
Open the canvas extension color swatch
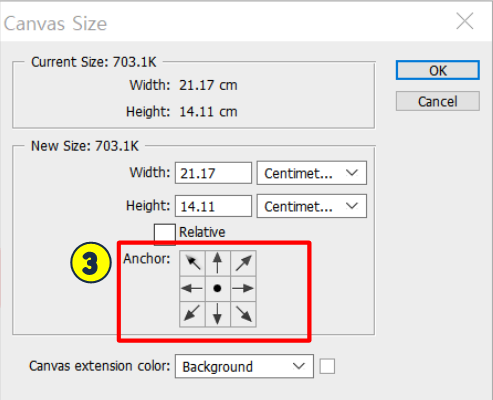tap(327, 366)
